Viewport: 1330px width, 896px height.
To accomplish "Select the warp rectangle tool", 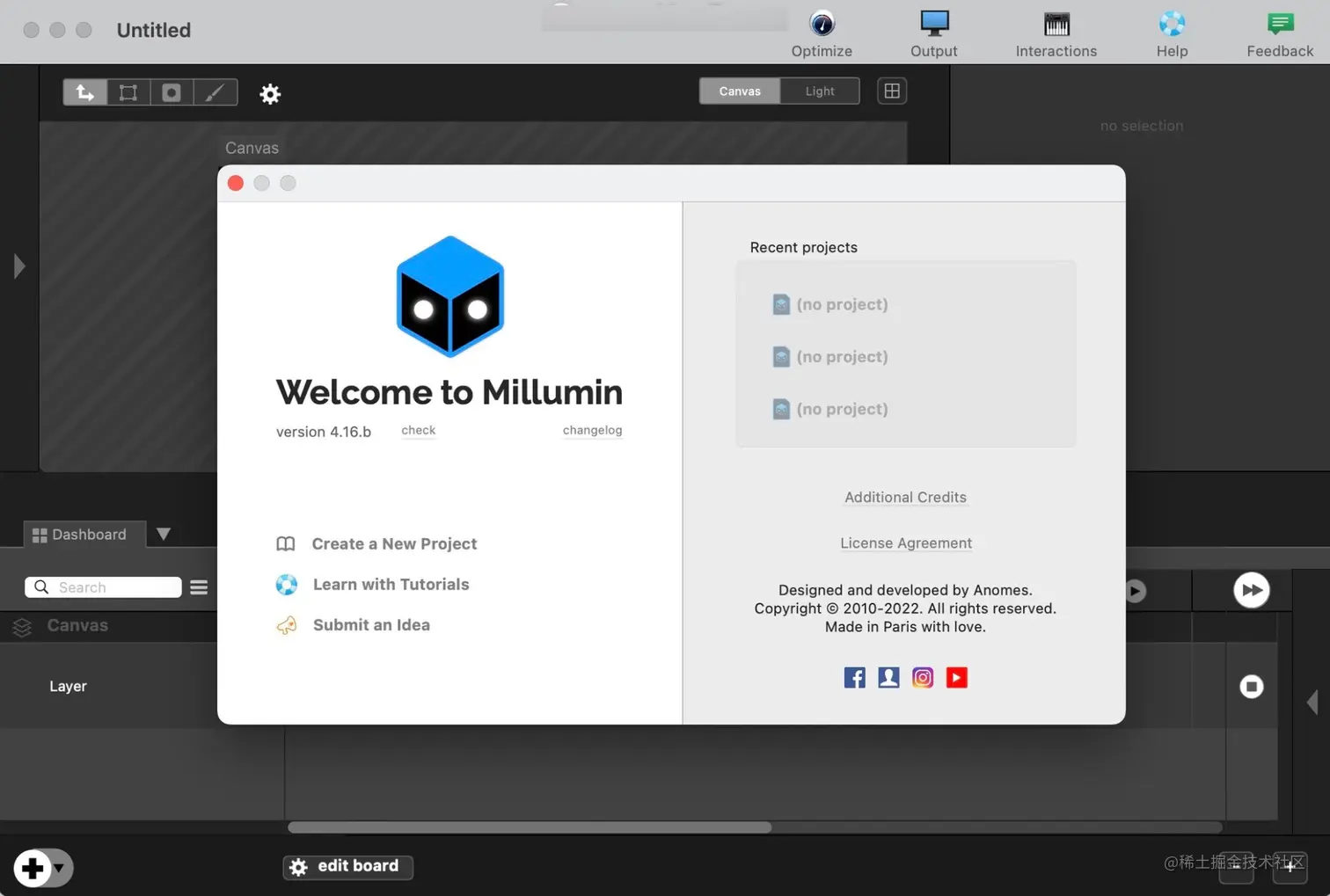I will click(128, 92).
